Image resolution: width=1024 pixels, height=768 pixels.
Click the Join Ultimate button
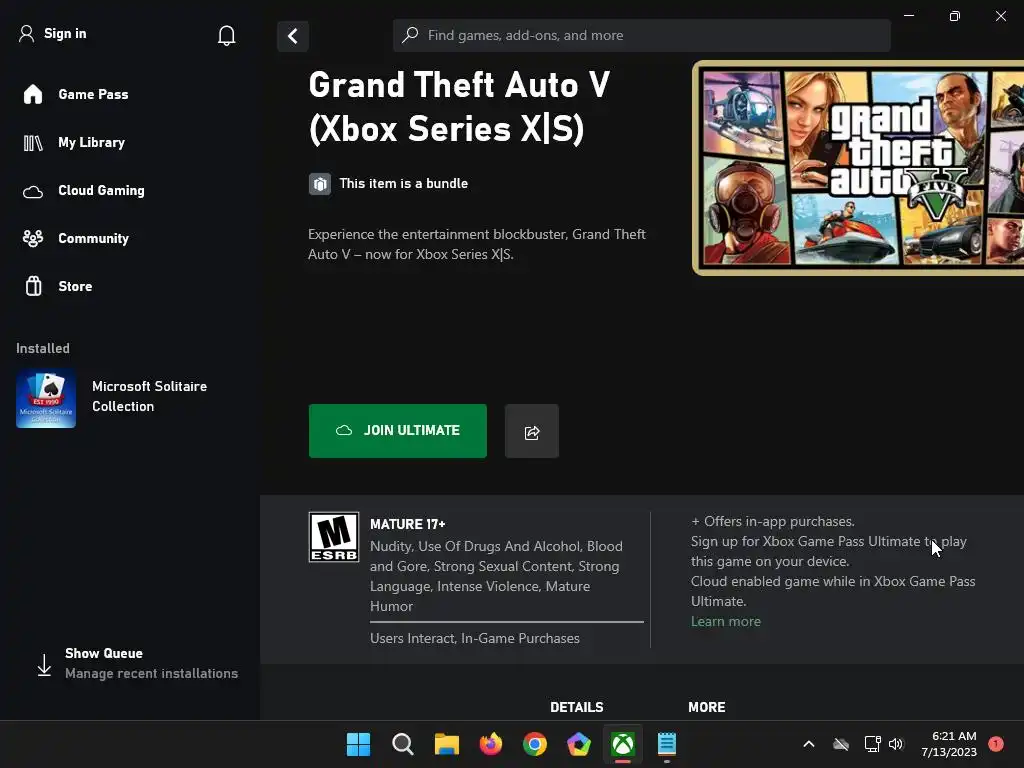click(x=398, y=431)
